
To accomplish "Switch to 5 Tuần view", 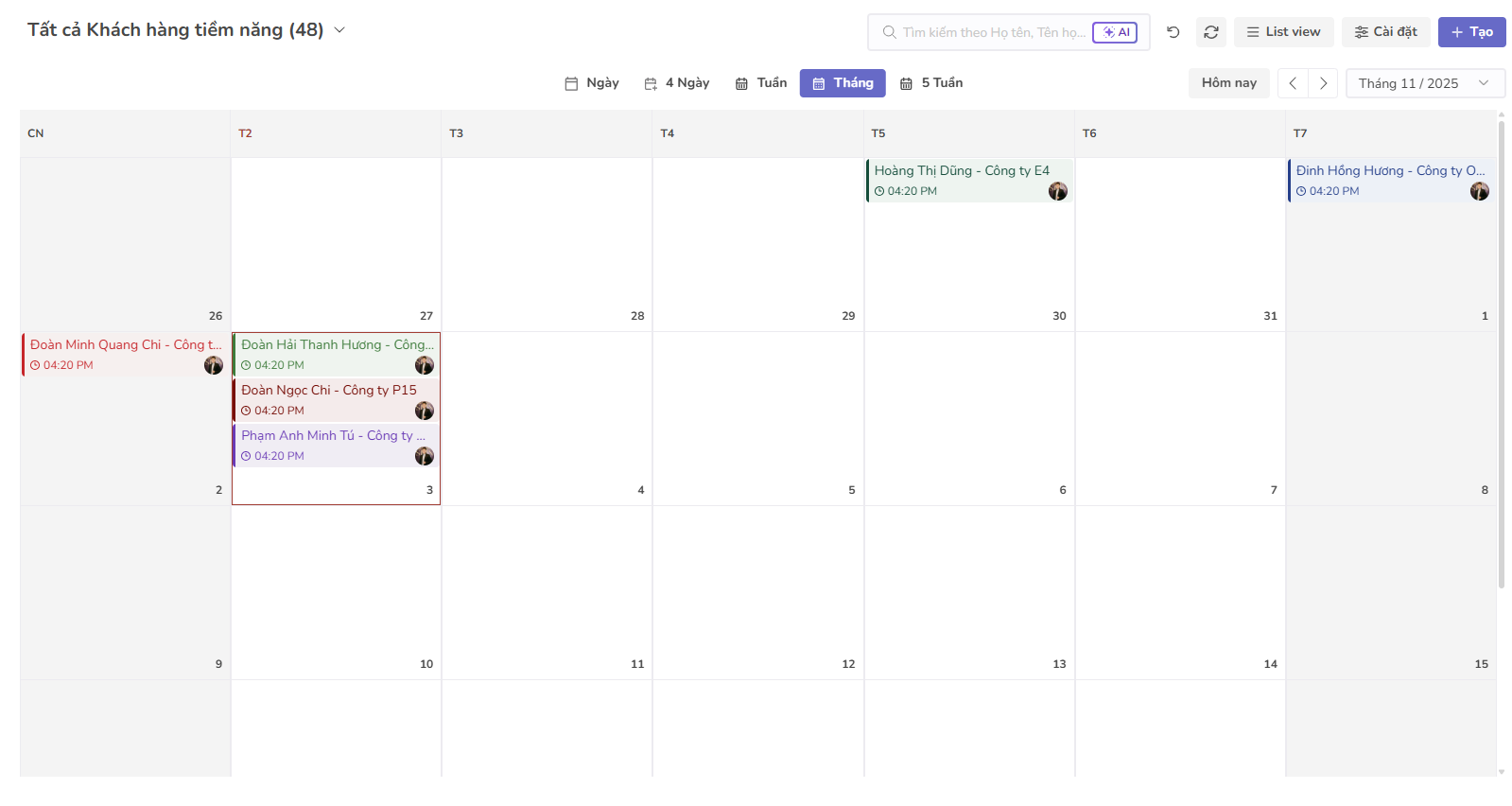I will [931, 83].
